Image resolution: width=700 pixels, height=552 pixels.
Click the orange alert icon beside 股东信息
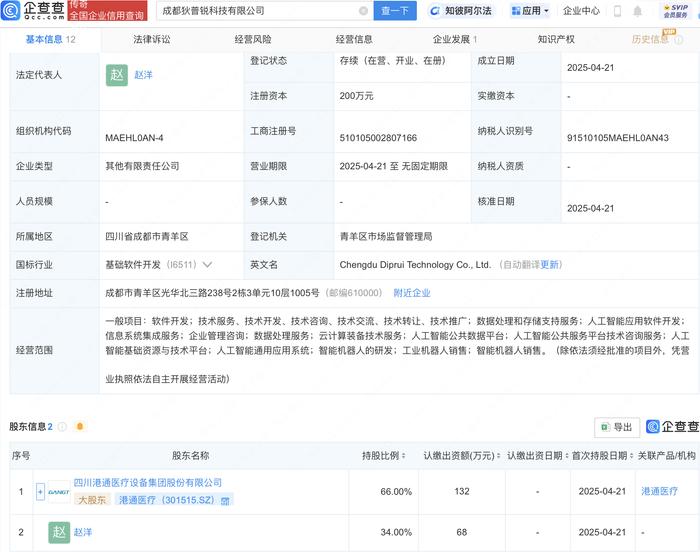coord(80,427)
